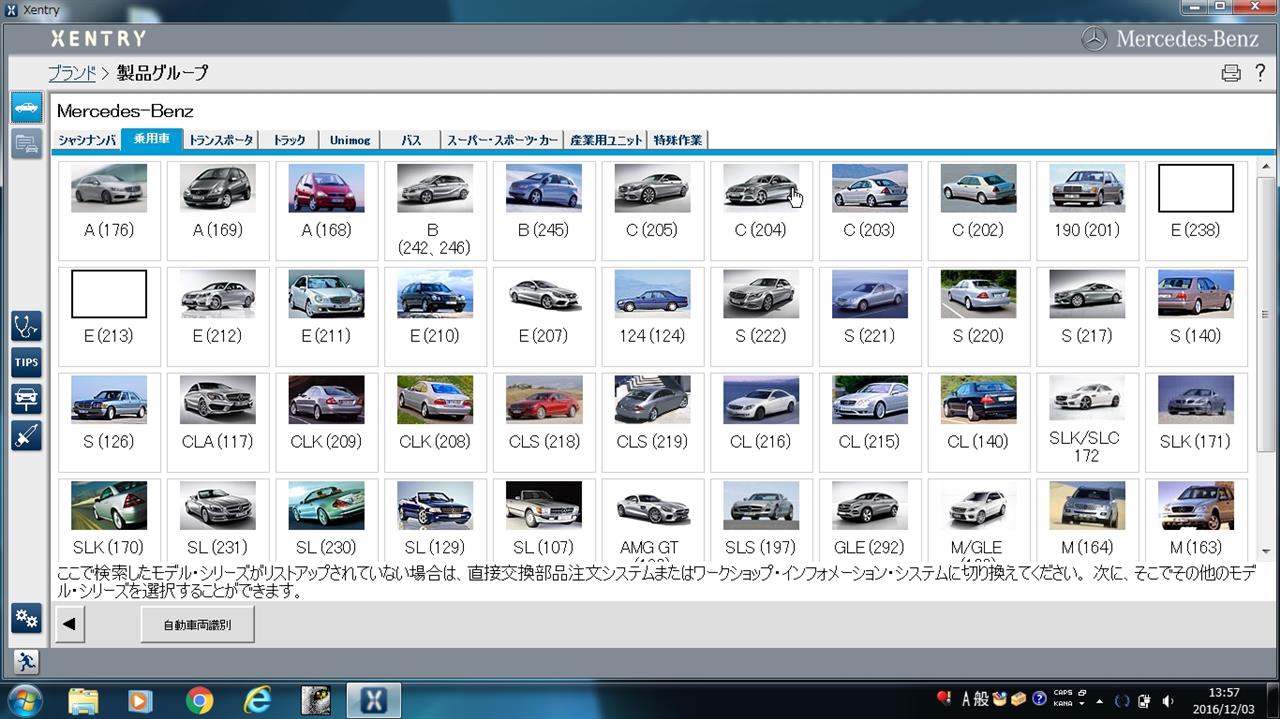Select the SLK (171) model tile
Image resolution: width=1280 pixels, height=719 pixels.
click(x=1196, y=422)
